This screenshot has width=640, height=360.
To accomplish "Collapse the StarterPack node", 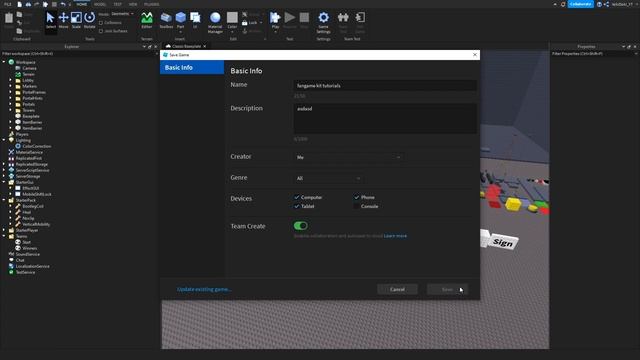I will click(x=4, y=200).
